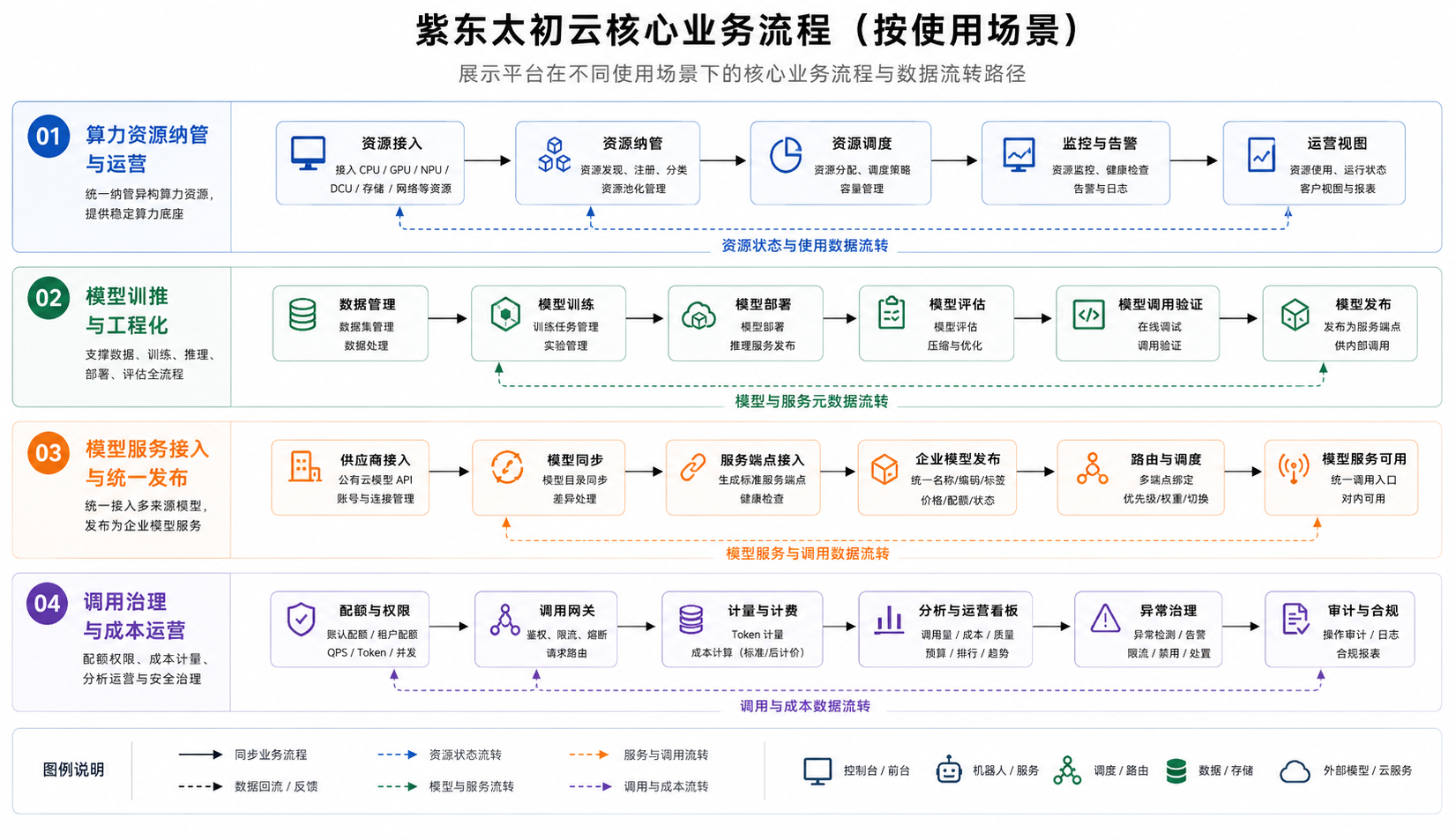
Task: Click the 模型与服务流转 legend entry
Action: [445, 786]
